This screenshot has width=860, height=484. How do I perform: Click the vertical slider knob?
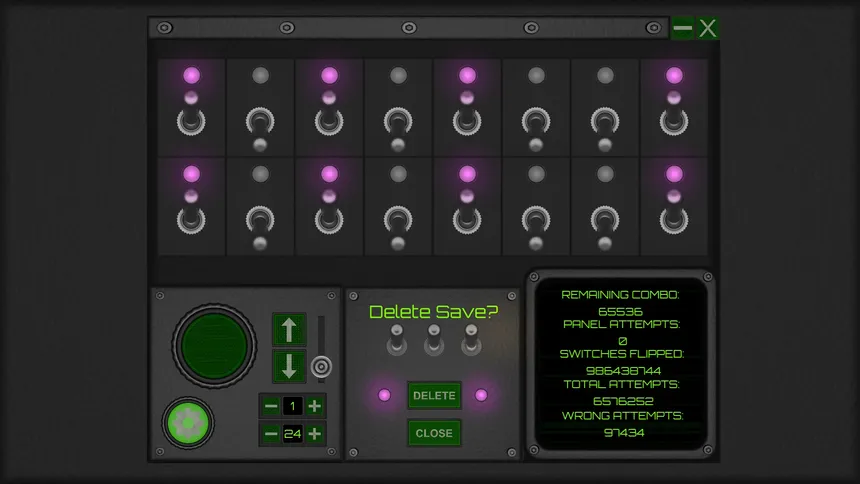point(320,367)
